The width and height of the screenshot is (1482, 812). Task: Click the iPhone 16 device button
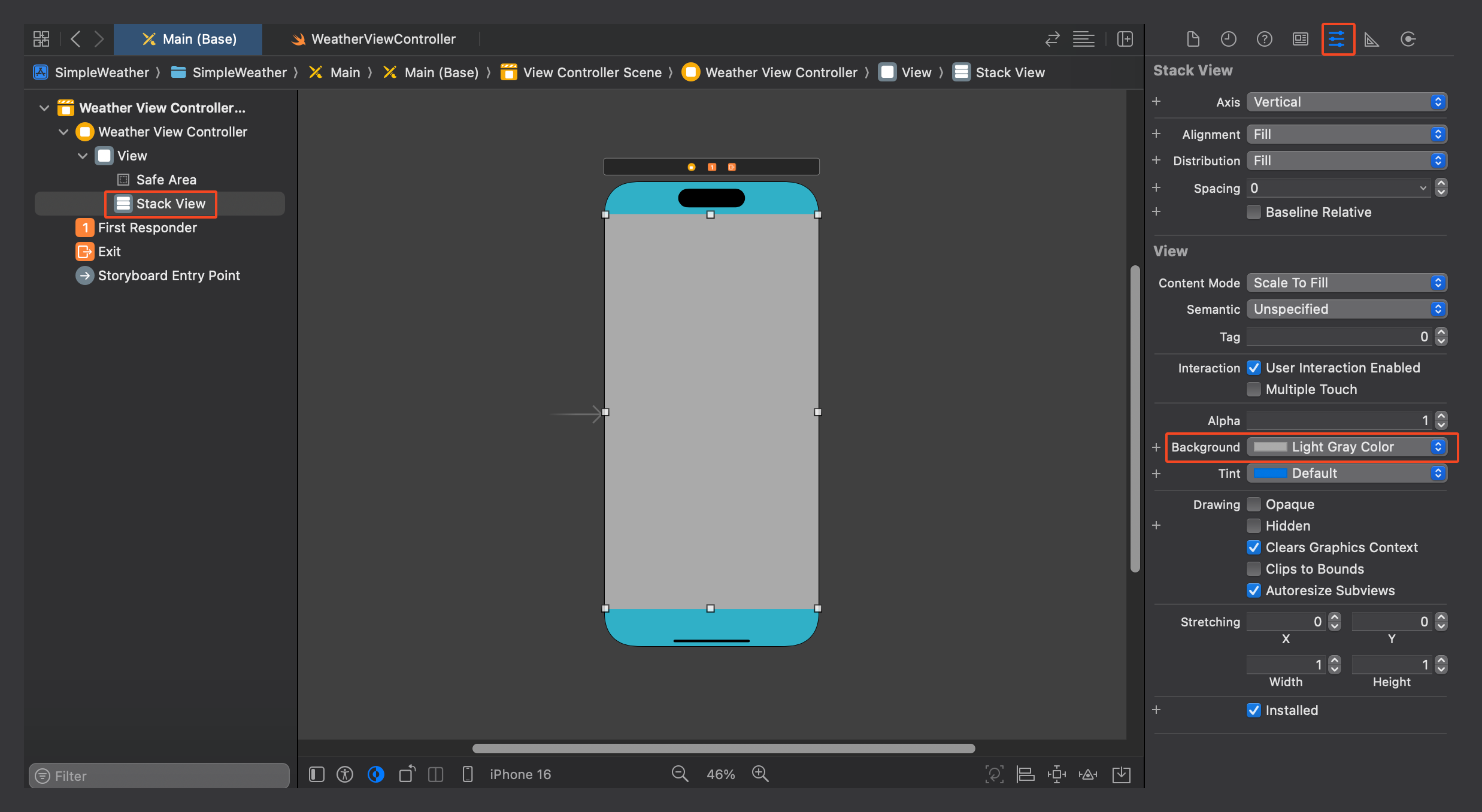[x=519, y=774]
